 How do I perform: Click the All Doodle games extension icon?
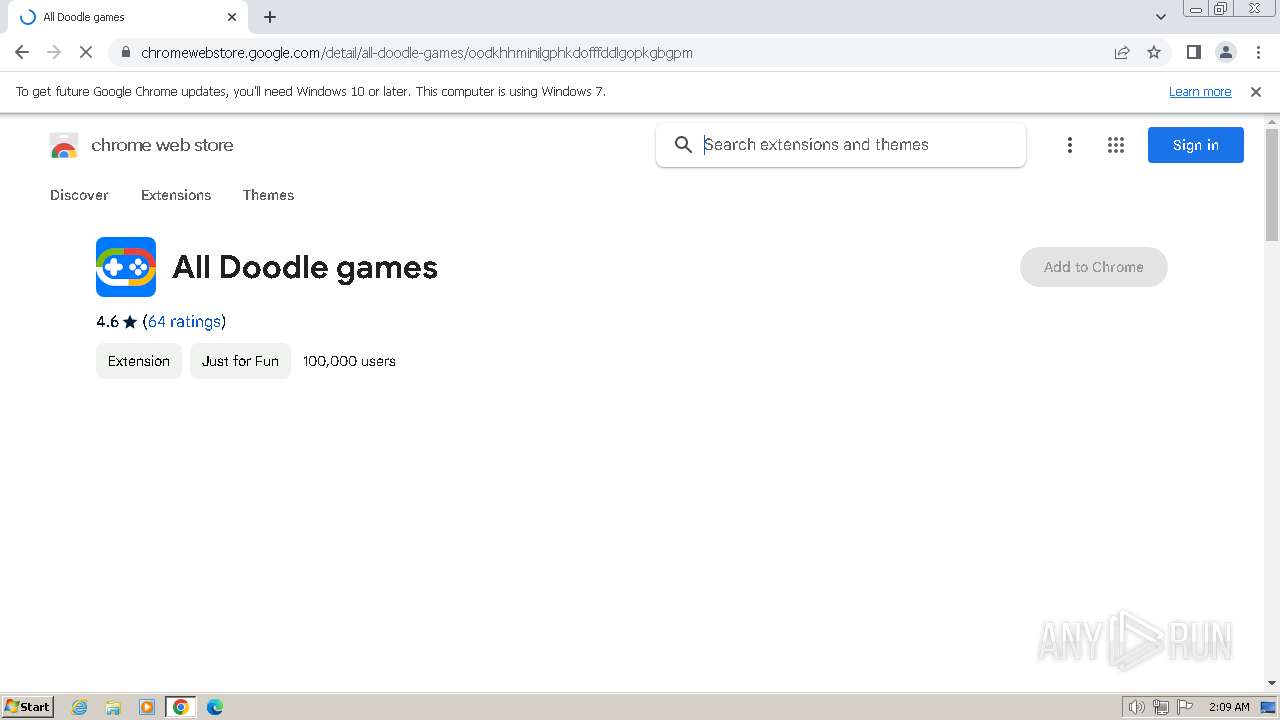pyautogui.click(x=126, y=267)
